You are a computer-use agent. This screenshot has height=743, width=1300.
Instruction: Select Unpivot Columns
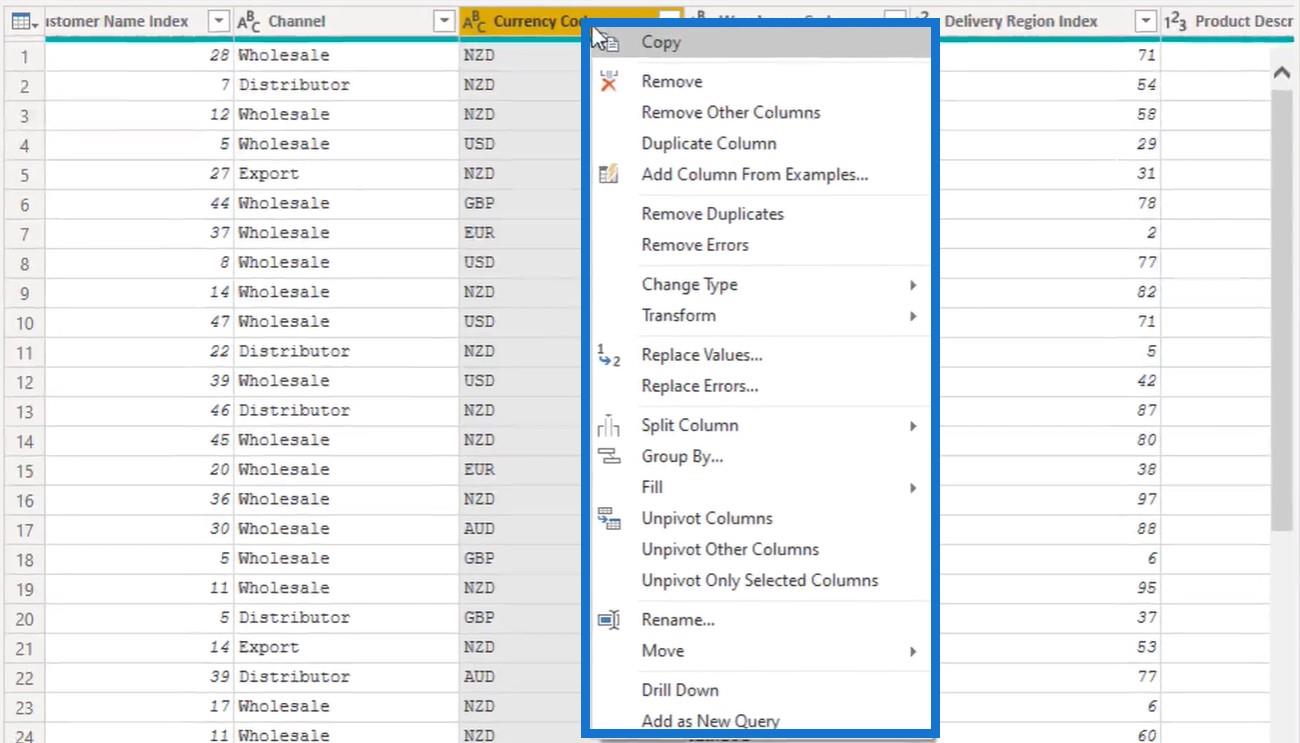(x=760, y=519)
